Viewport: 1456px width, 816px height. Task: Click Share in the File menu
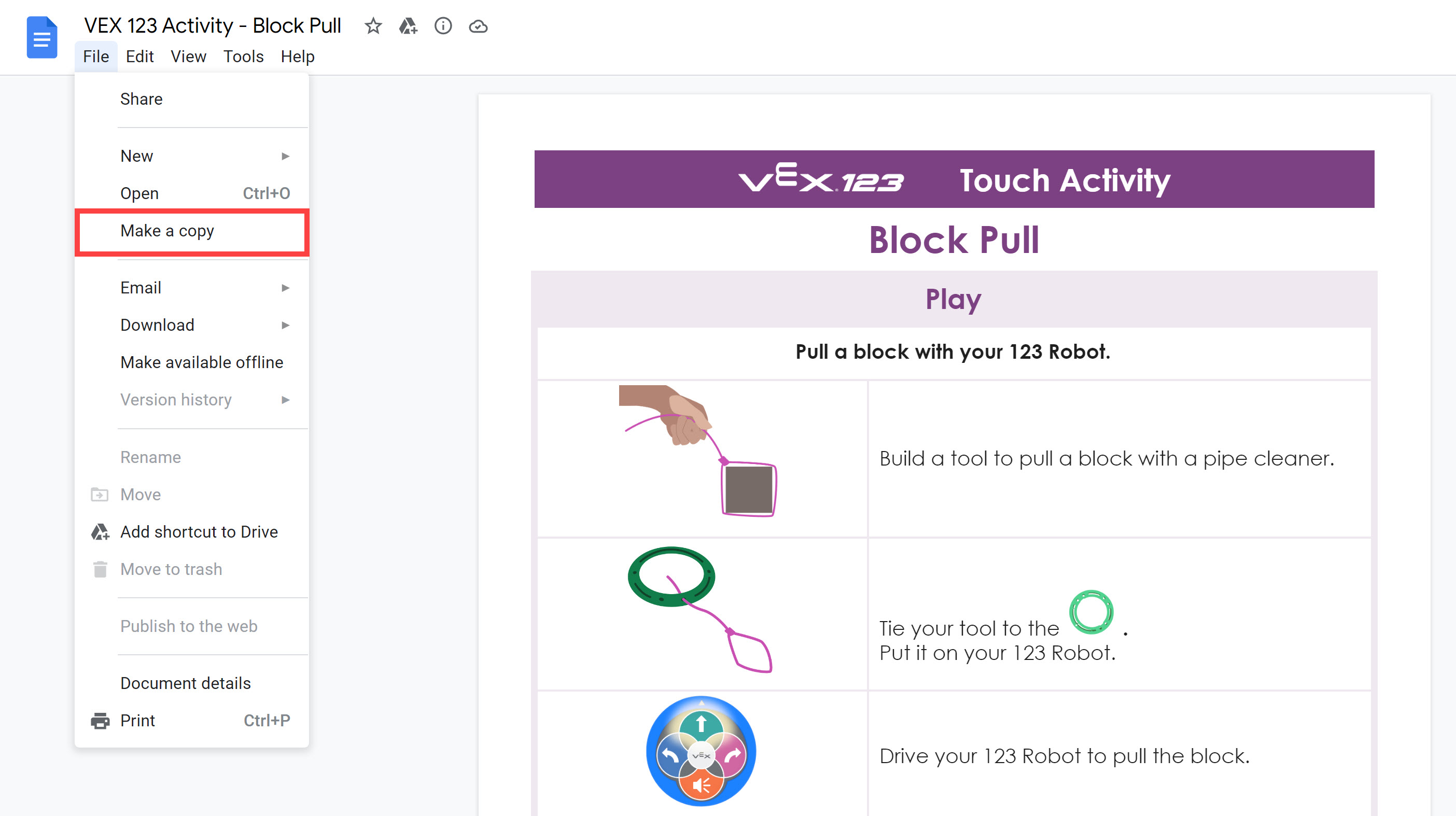coord(141,99)
